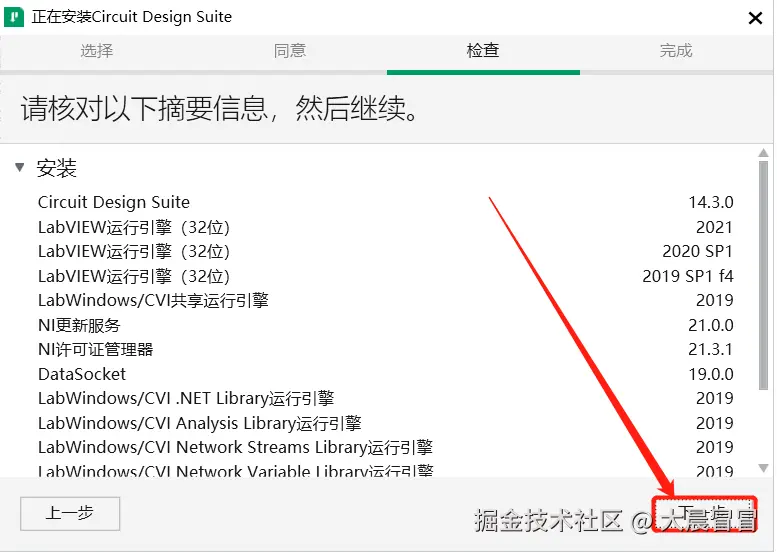Click the 下一步 next button
This screenshot has width=777, height=552.
pos(705,514)
